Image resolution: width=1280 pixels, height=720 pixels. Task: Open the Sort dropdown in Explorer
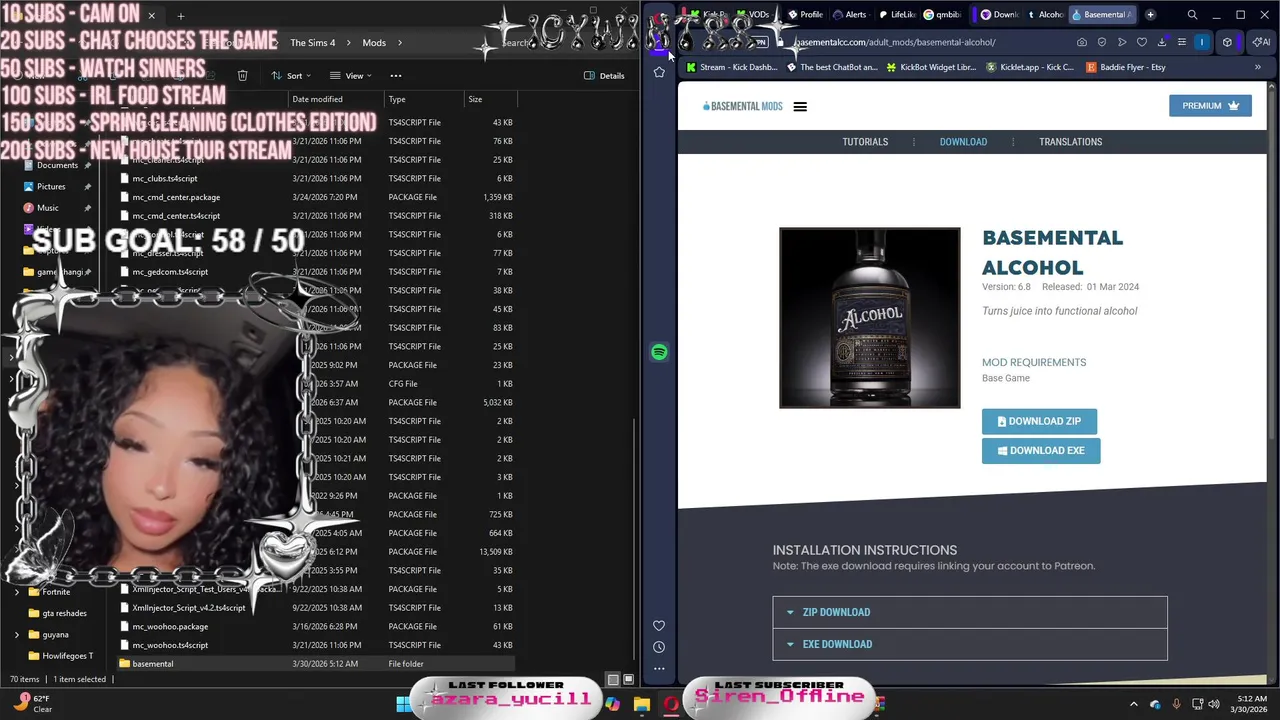[291, 75]
